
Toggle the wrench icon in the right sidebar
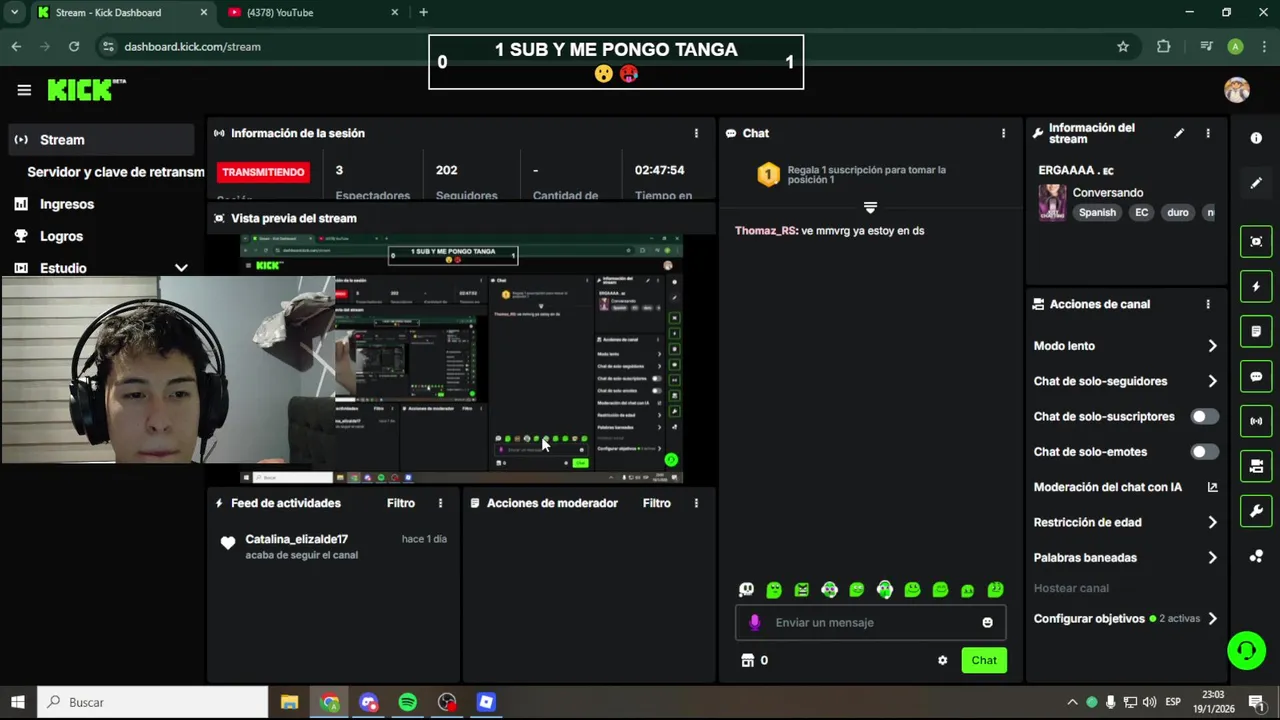tap(1256, 511)
